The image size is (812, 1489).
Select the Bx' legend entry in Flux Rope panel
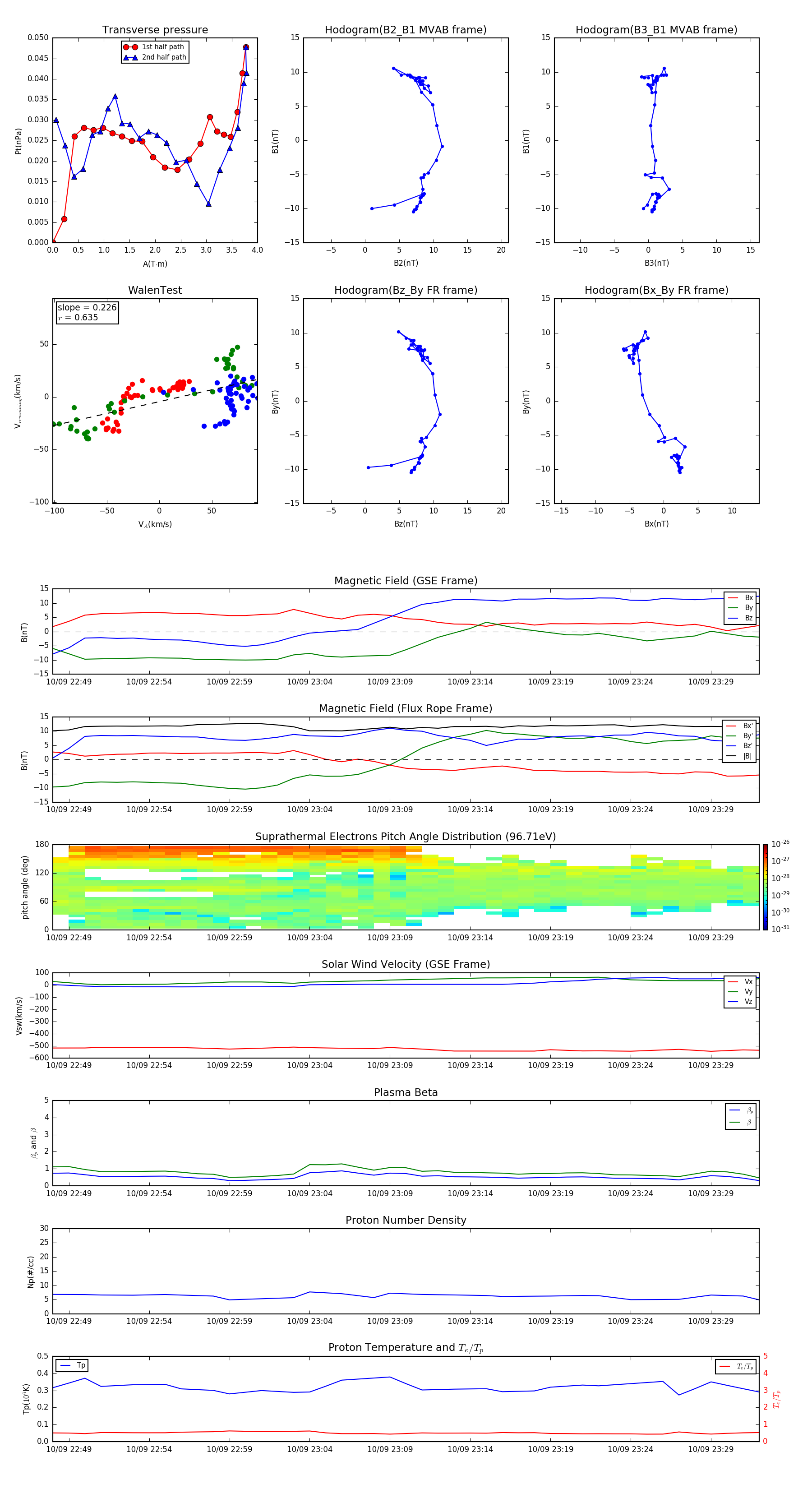[x=740, y=726]
